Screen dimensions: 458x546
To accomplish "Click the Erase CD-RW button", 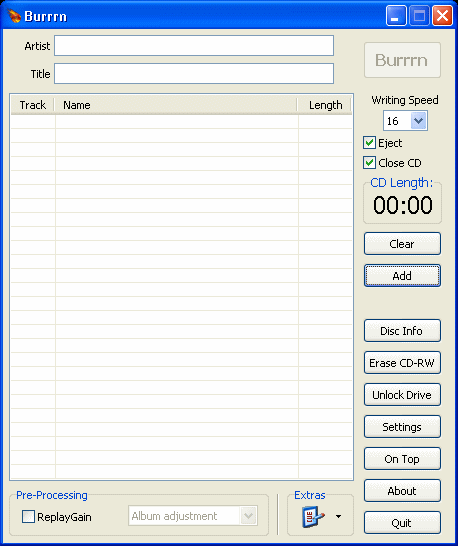I will click(x=402, y=363).
